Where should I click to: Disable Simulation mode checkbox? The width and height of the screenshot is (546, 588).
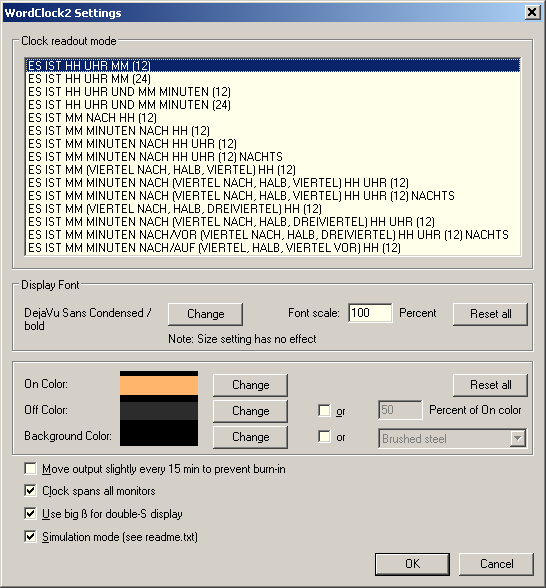click(30, 536)
